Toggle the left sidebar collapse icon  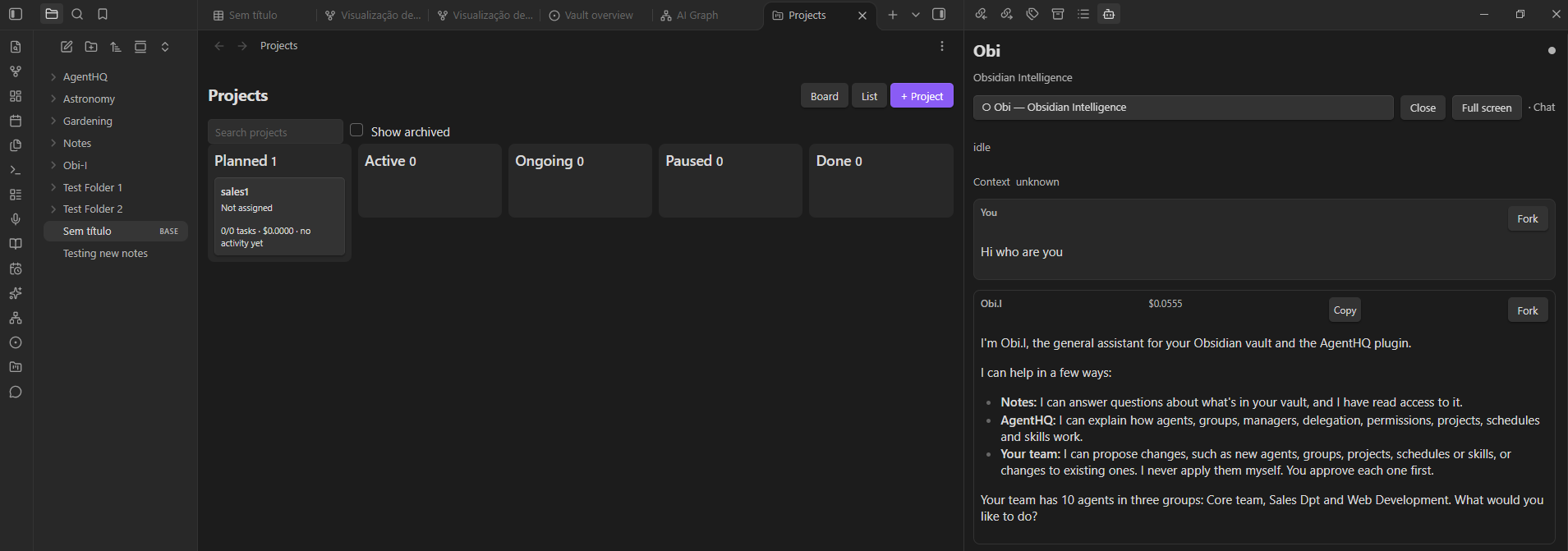16,14
